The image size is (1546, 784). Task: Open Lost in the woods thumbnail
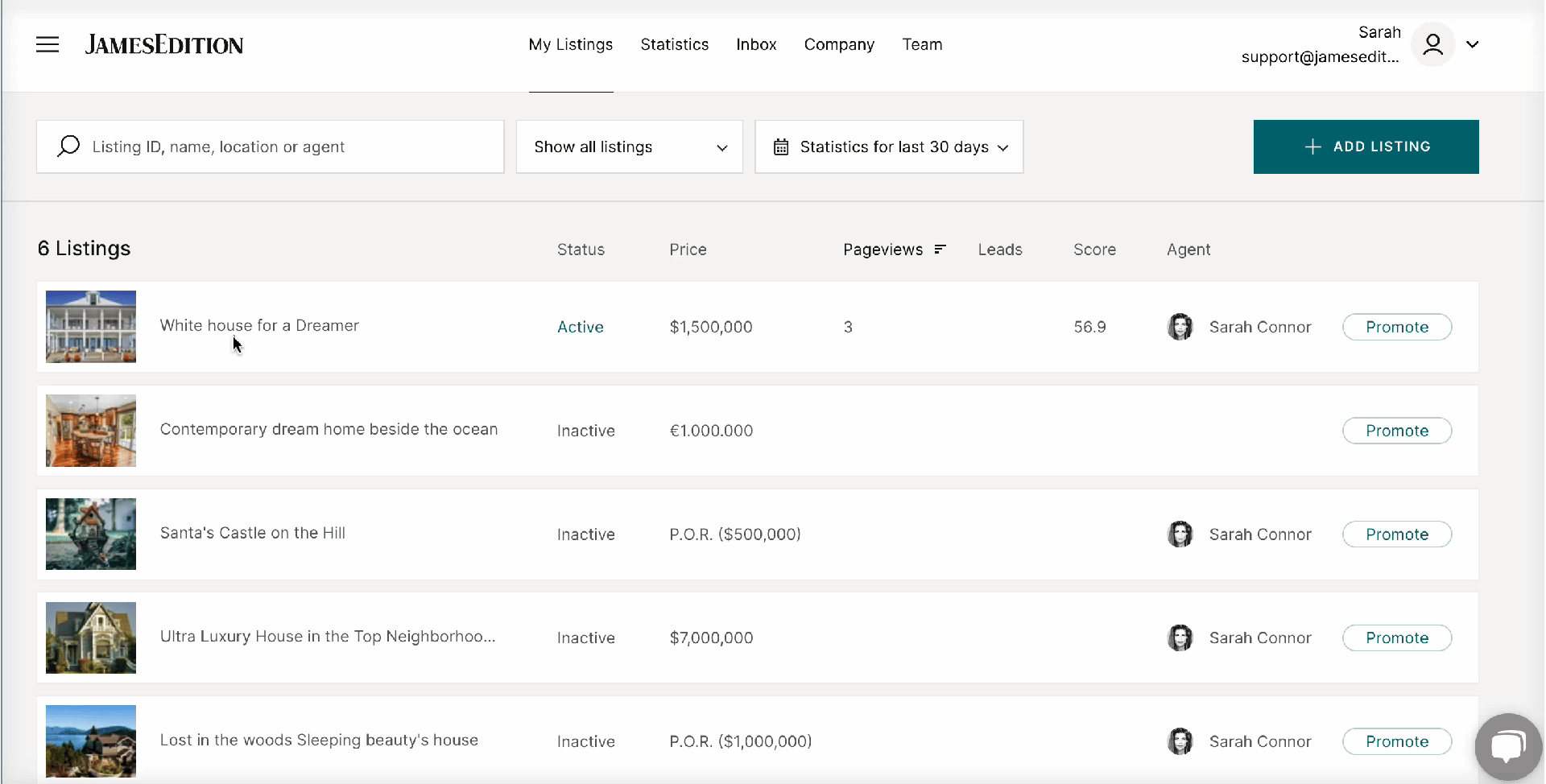tap(91, 741)
